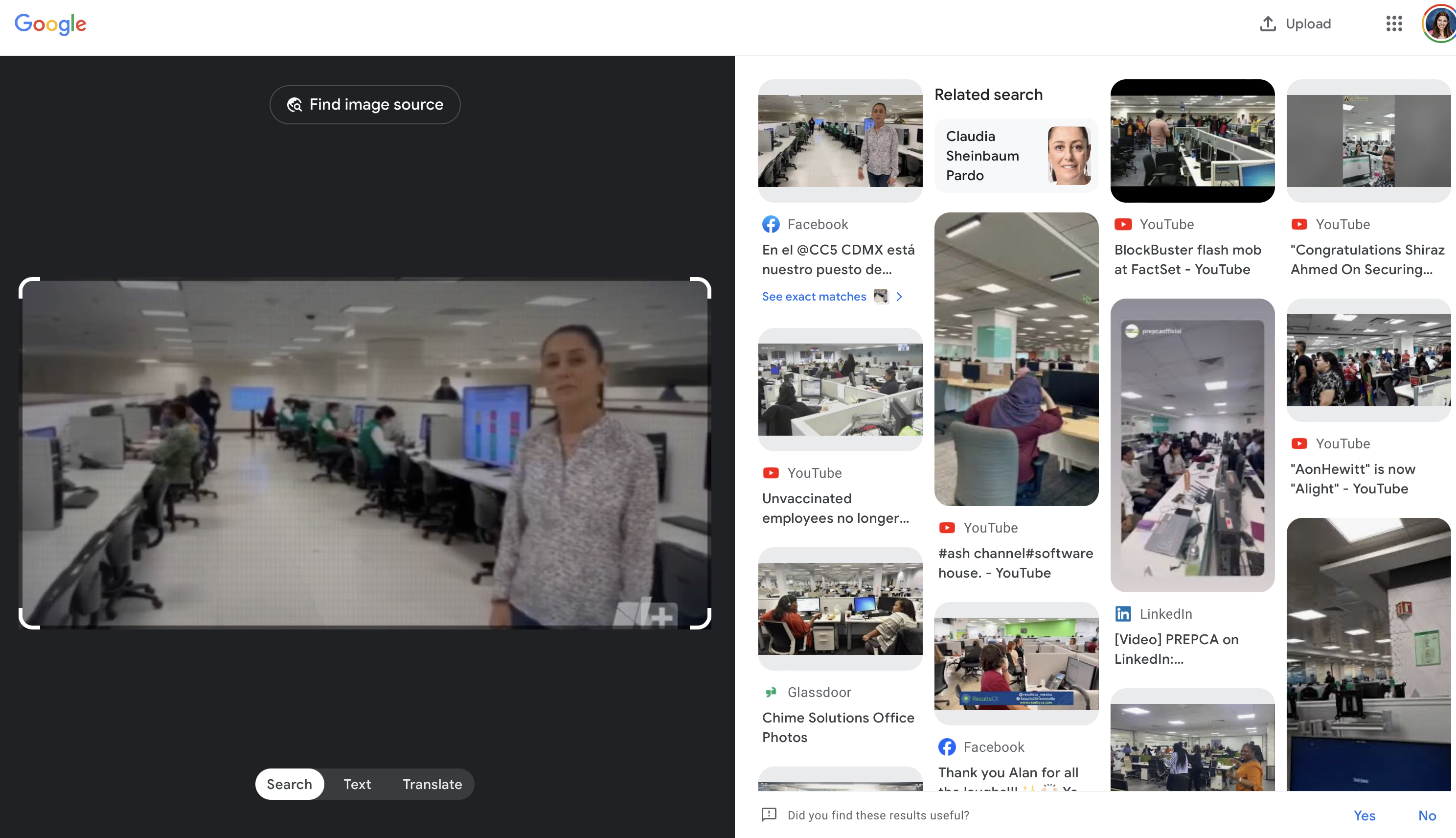Click the LinkedIn icon by PREPCA result
1456x838 pixels.
(1123, 613)
